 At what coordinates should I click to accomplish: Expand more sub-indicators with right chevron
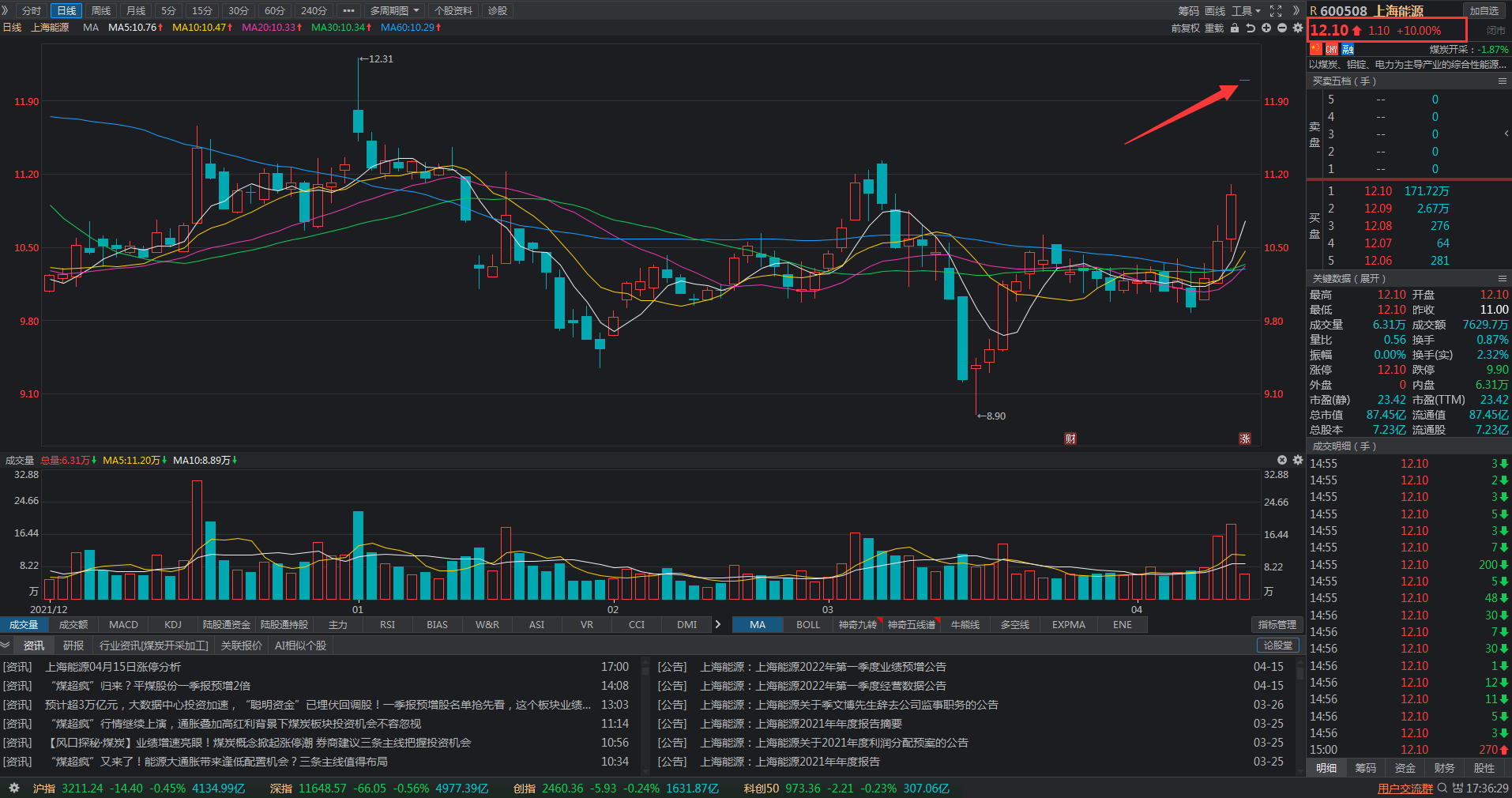click(x=717, y=624)
